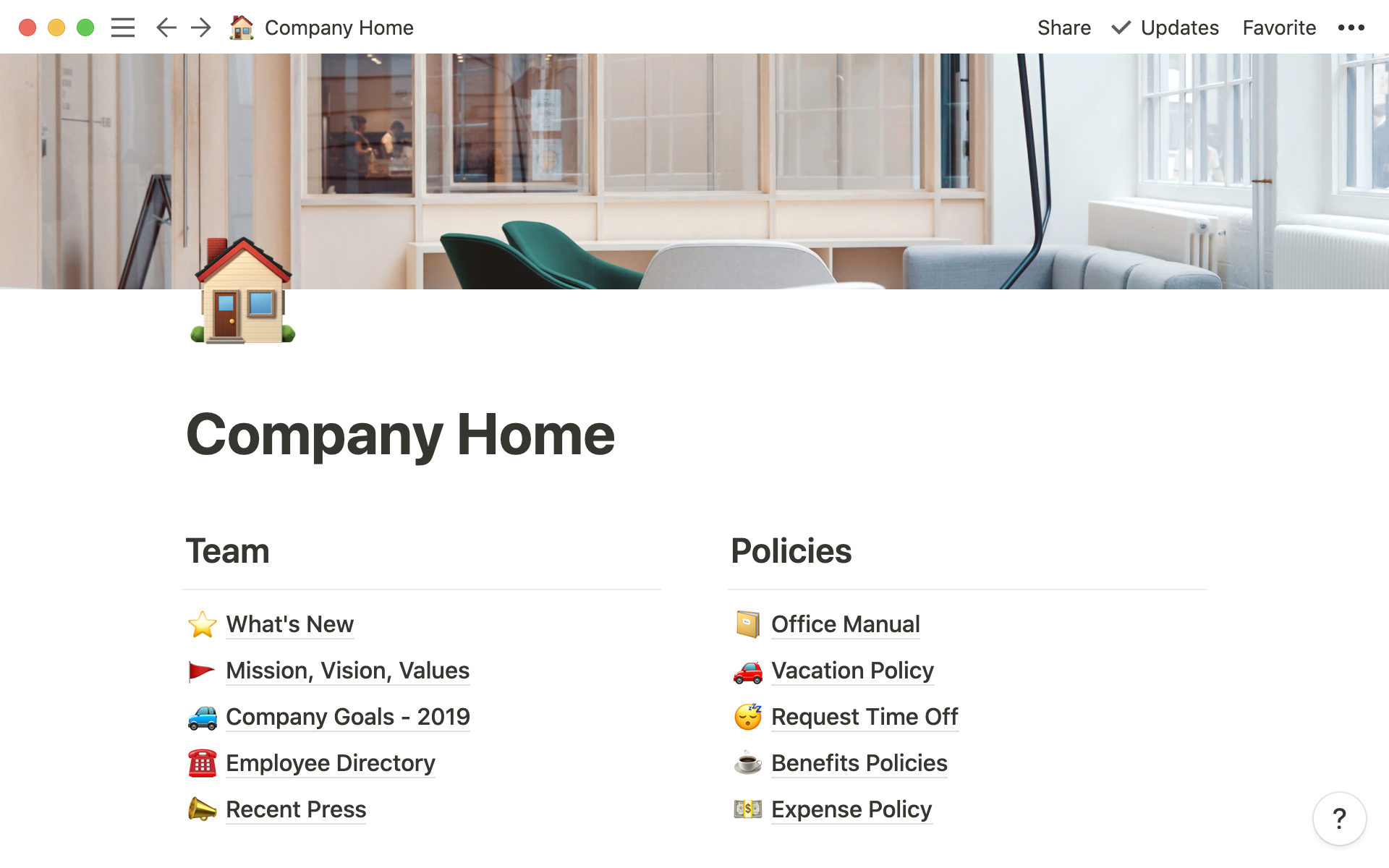Open Request Time Off page
Viewport: 1389px width, 868px height.
click(x=864, y=716)
